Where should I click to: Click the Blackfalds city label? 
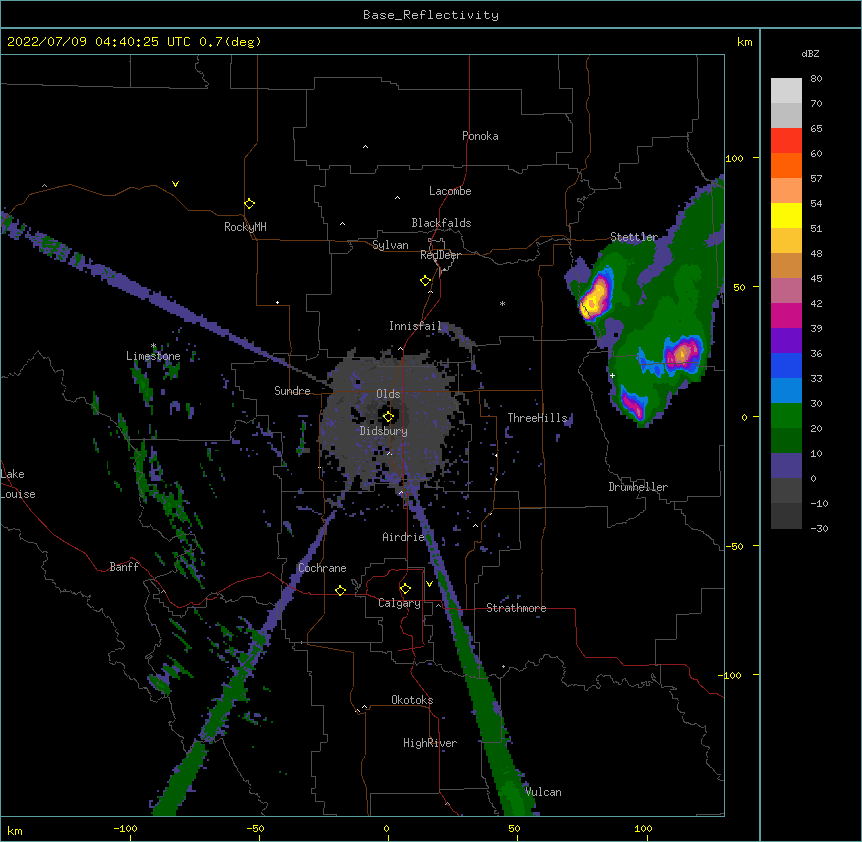441,223
